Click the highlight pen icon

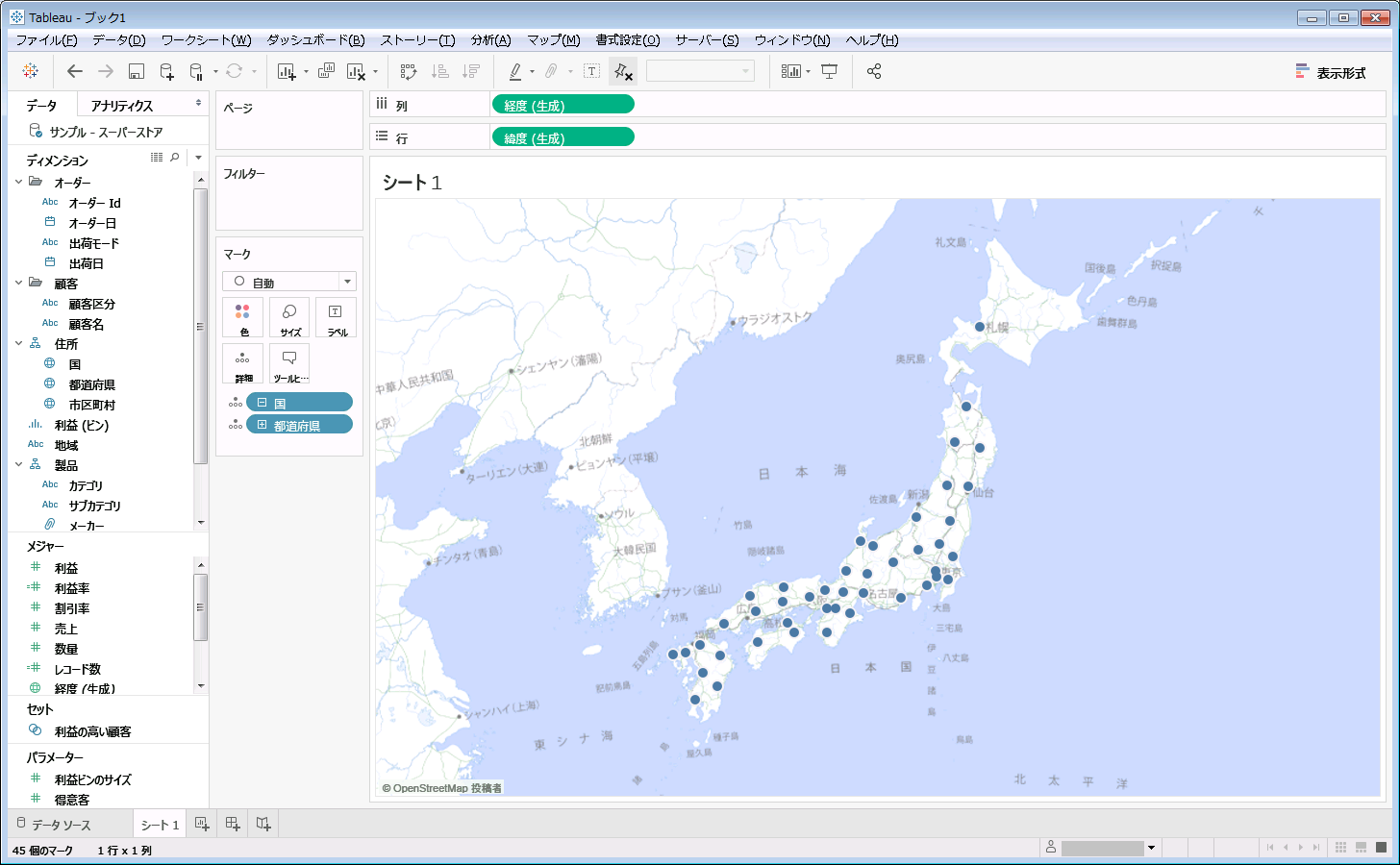tap(515, 71)
